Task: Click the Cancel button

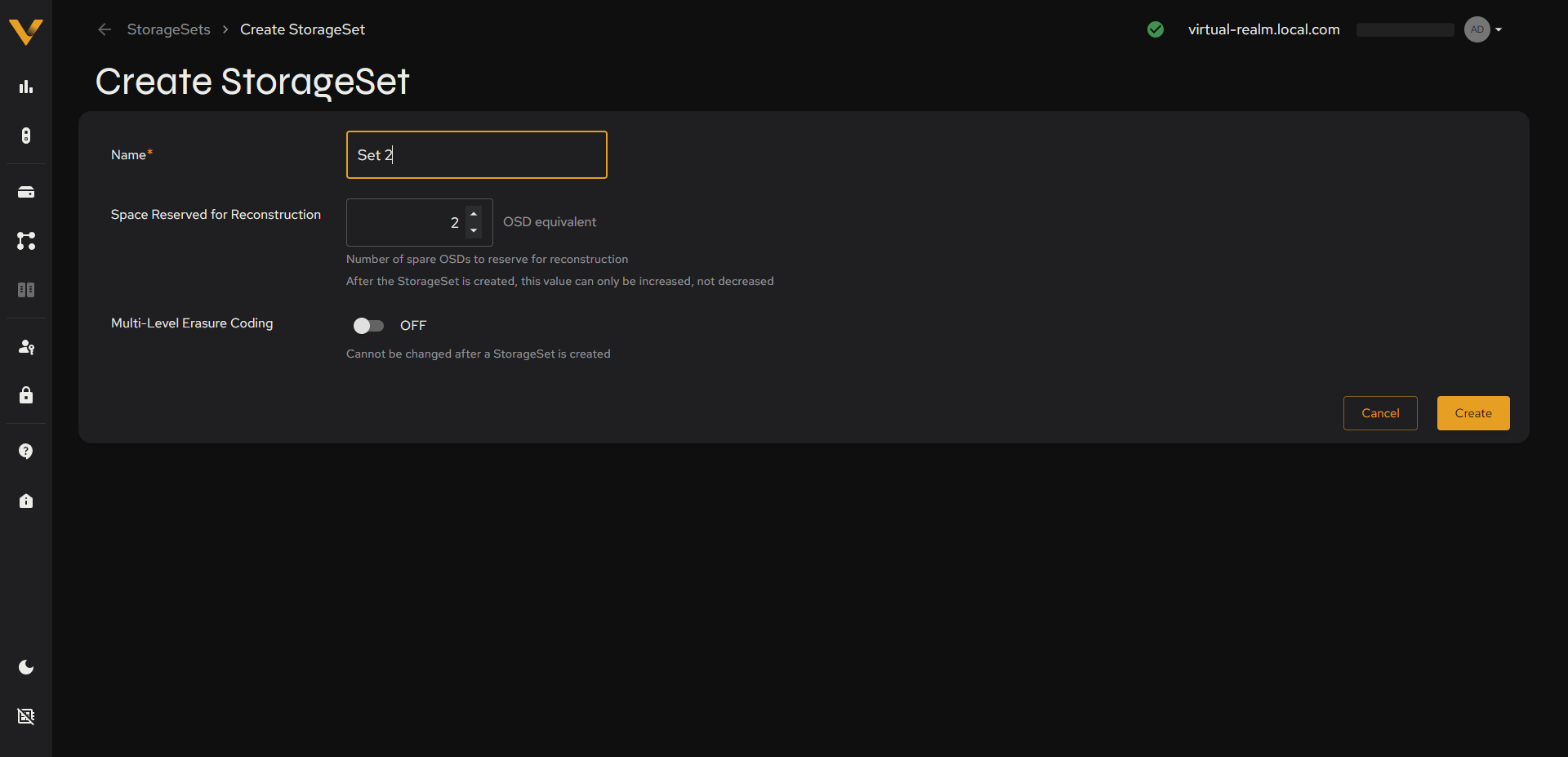Action: click(1380, 413)
